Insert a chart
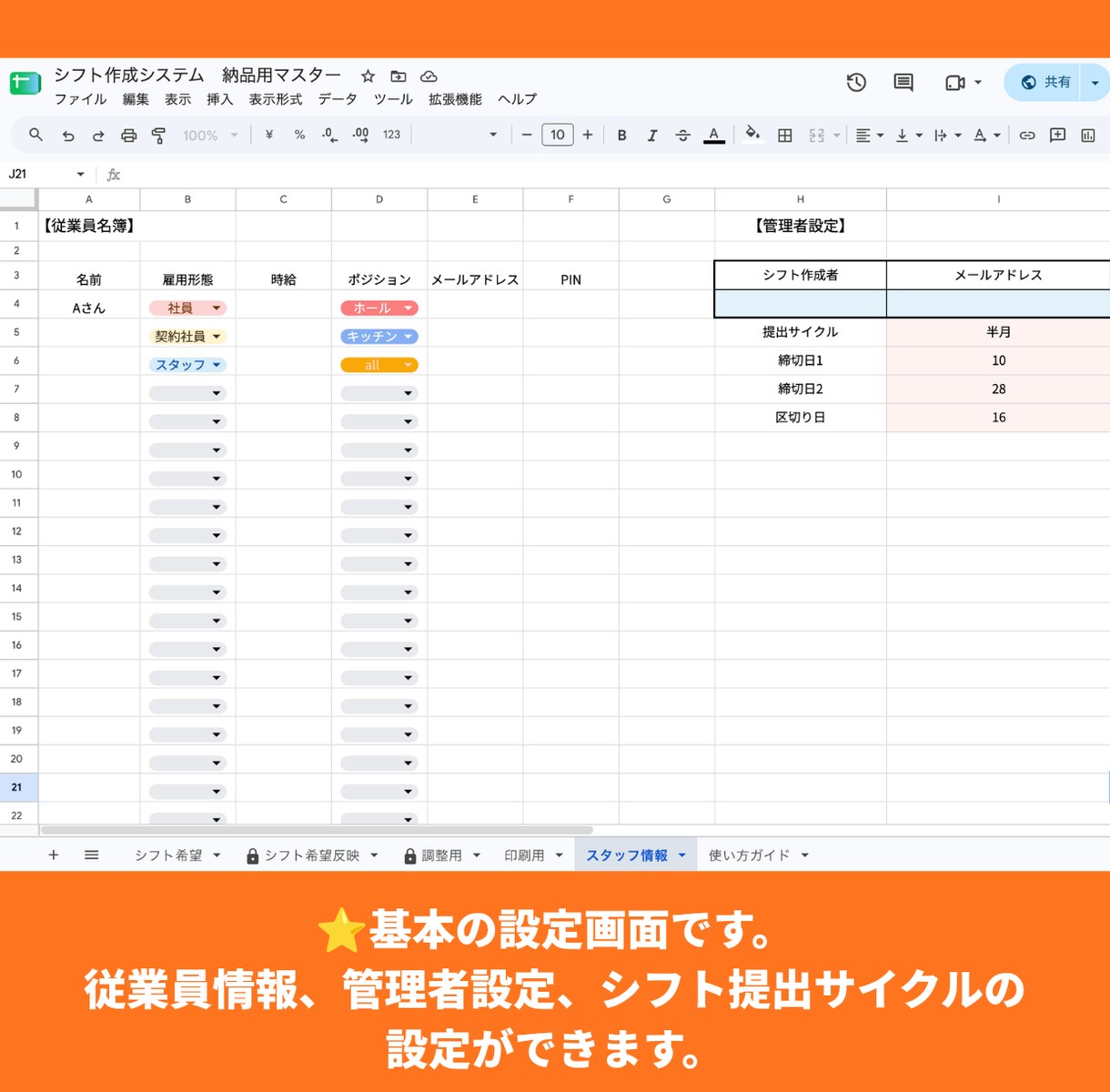The width and height of the screenshot is (1110, 1092). click(x=1087, y=135)
